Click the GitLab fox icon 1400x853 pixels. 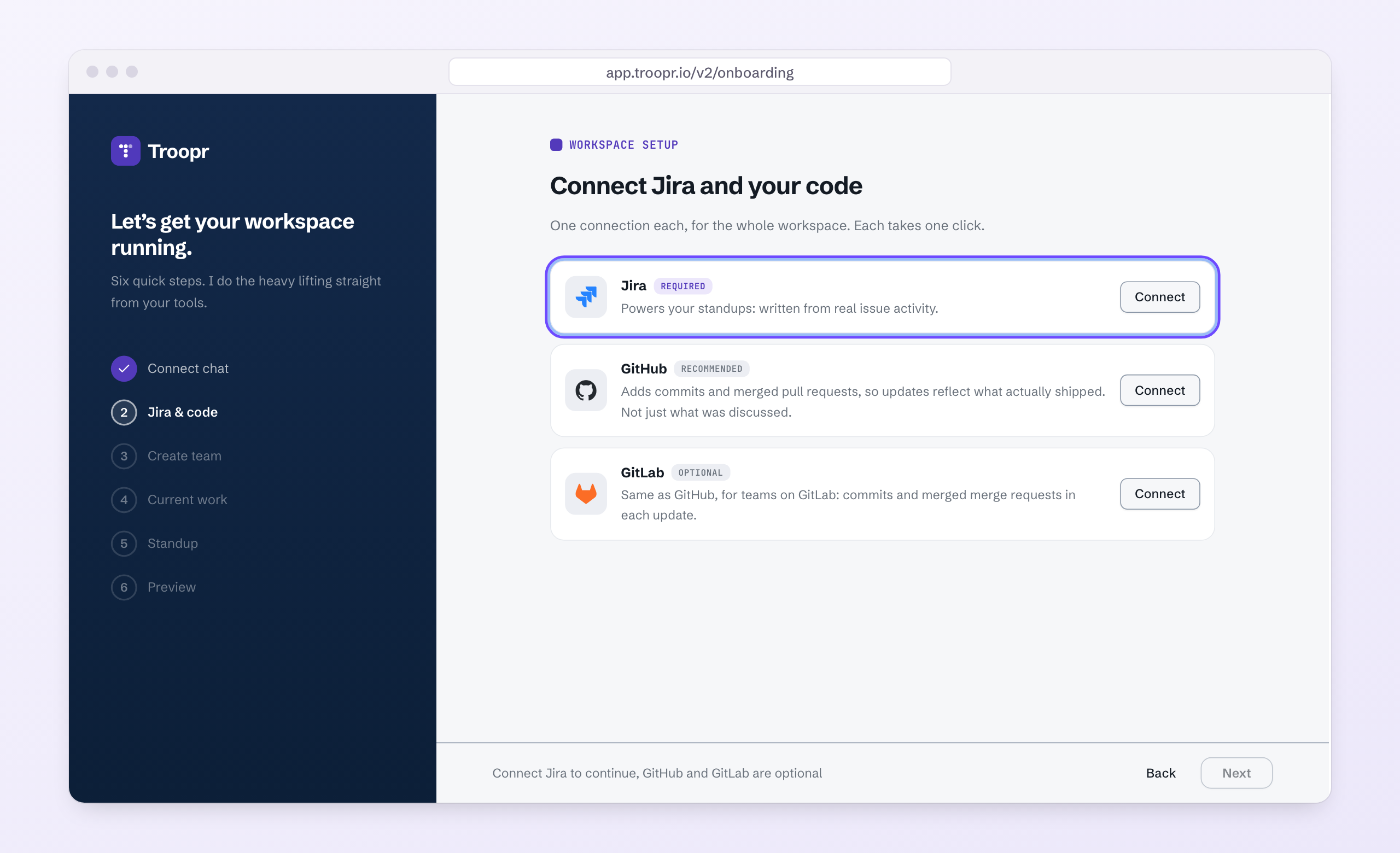click(586, 494)
